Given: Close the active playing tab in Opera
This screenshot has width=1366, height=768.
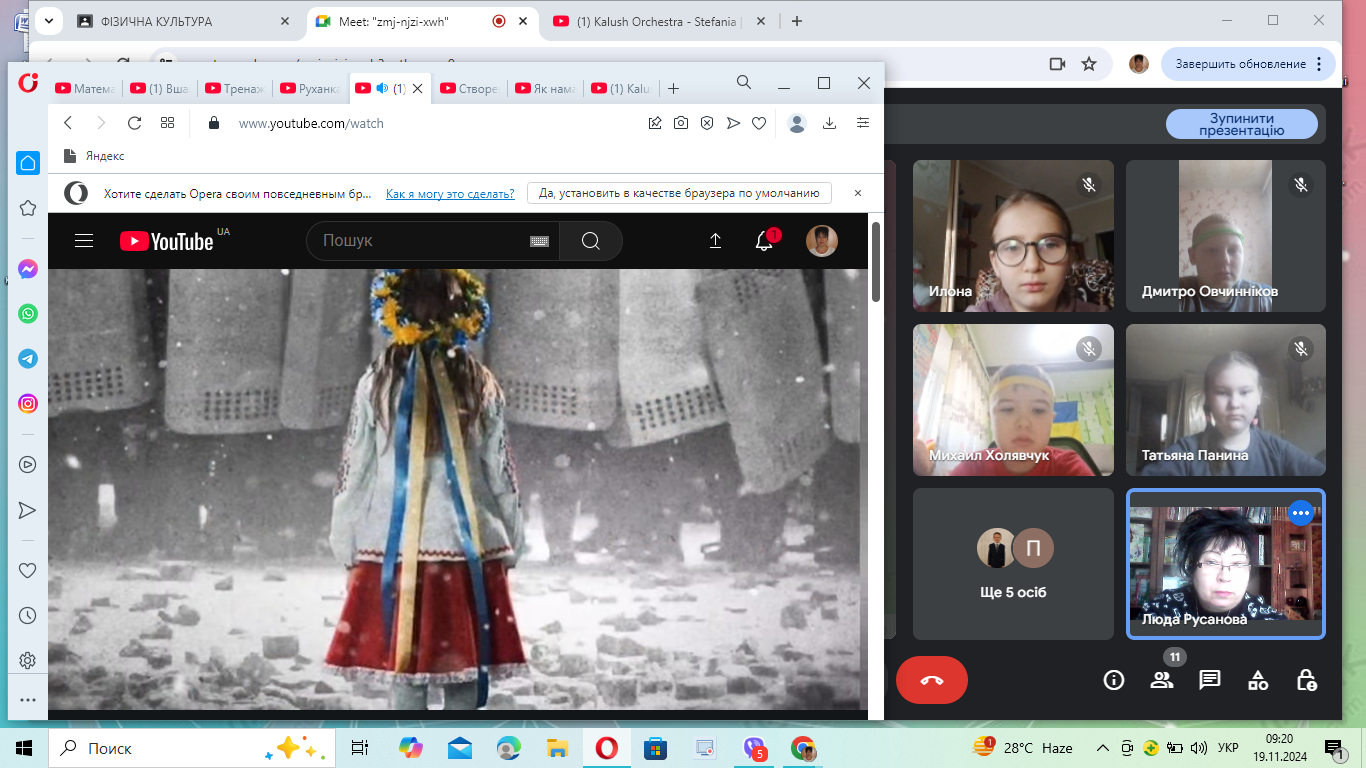Looking at the screenshot, I should (418, 88).
